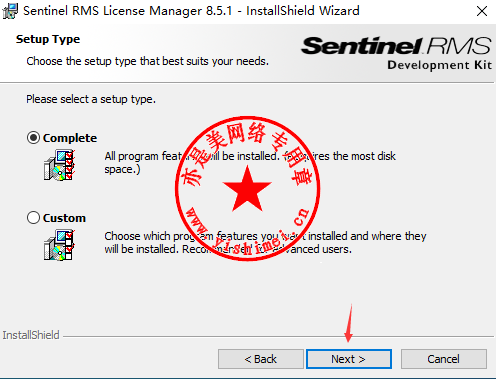Click the 'Custom' option label
Screen dimensions: 496x379
[x=64, y=218]
